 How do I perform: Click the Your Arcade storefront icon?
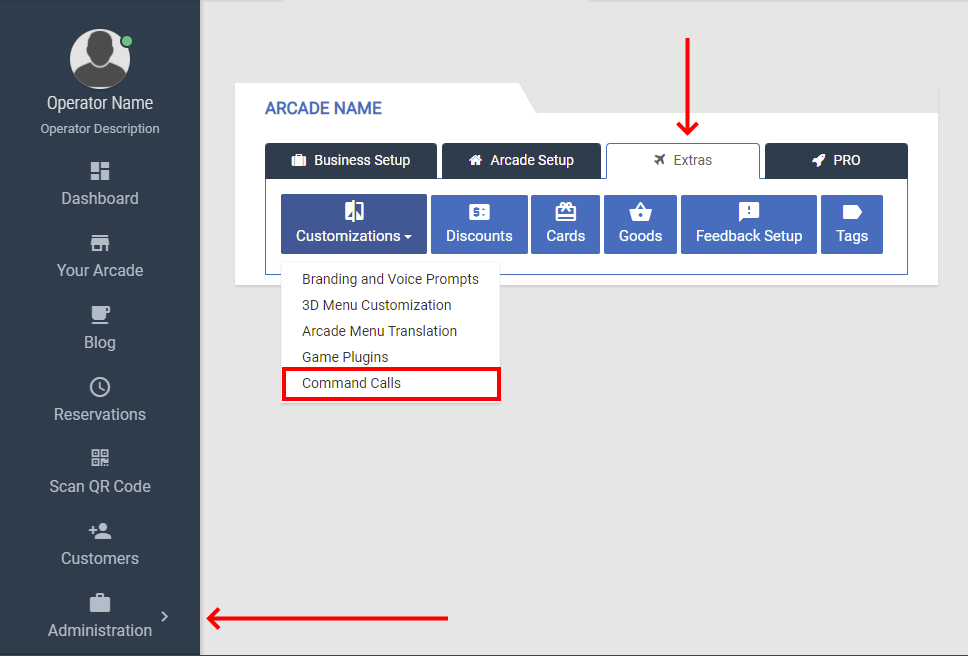pos(100,243)
